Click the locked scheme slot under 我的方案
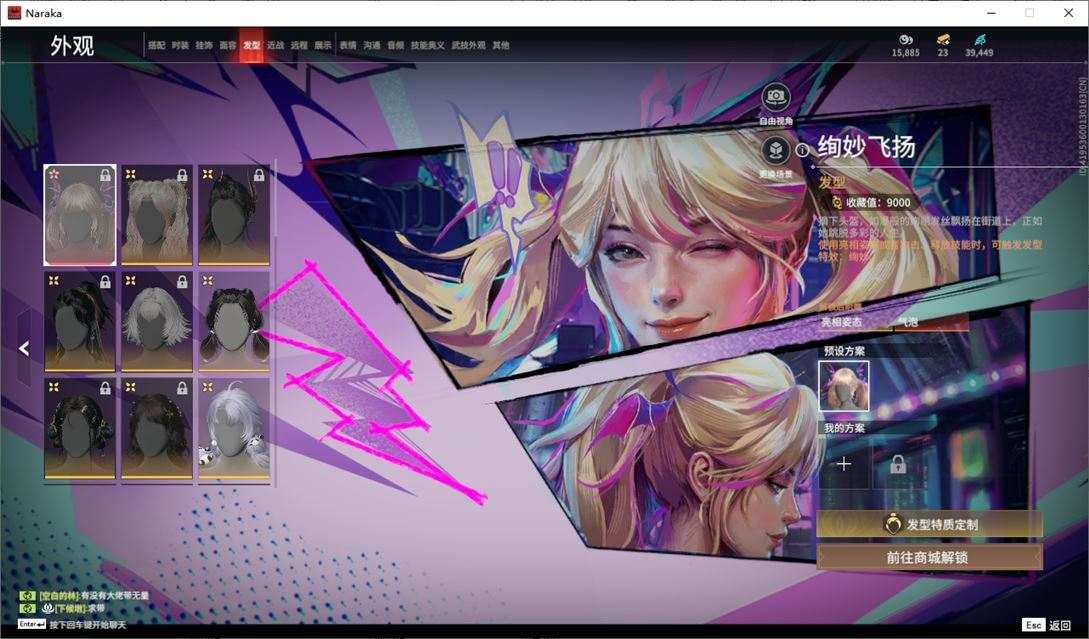Viewport: 1089px width, 639px height. (x=898, y=464)
